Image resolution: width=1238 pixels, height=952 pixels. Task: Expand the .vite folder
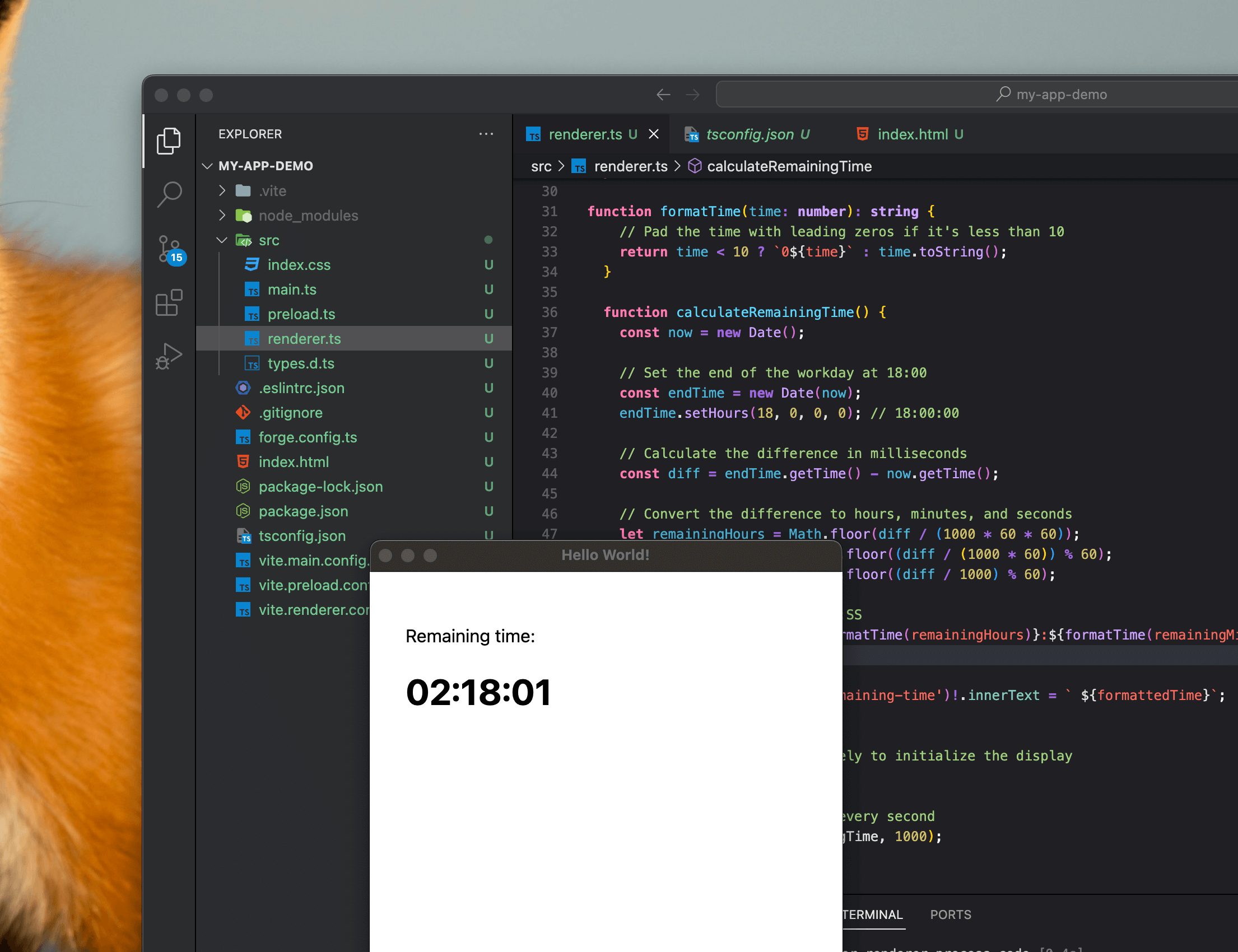coord(272,191)
